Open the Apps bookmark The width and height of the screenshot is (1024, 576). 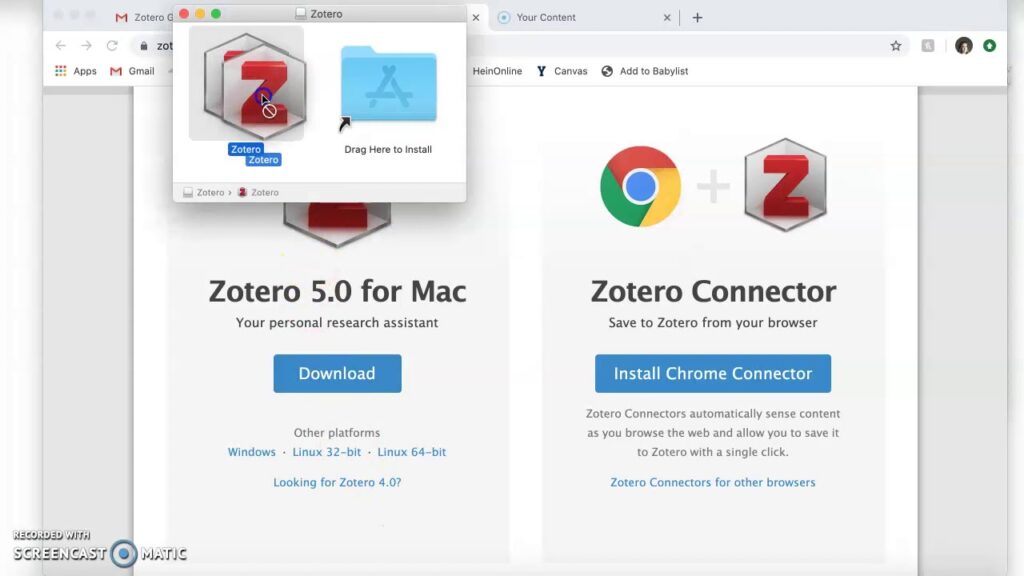coord(76,71)
